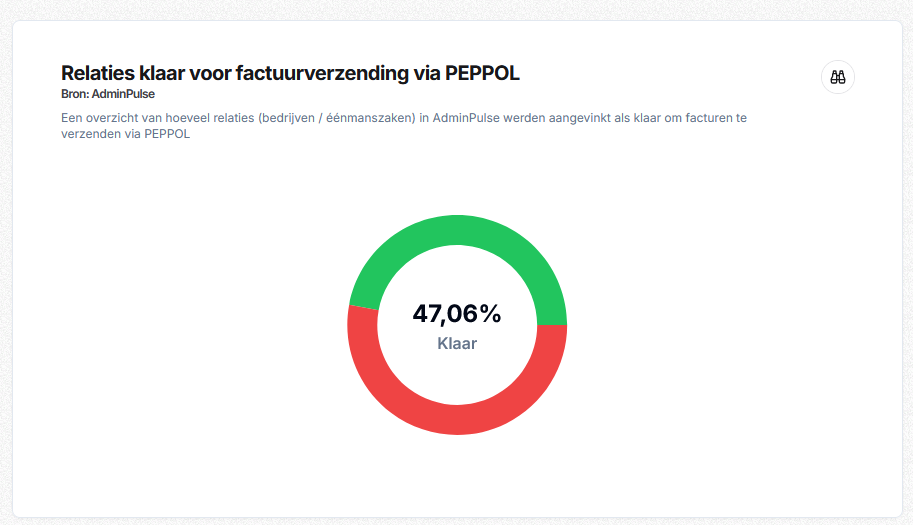Click the word 'overzicht' in the description
Viewport: 913px width, 525px height.
(x=114, y=118)
